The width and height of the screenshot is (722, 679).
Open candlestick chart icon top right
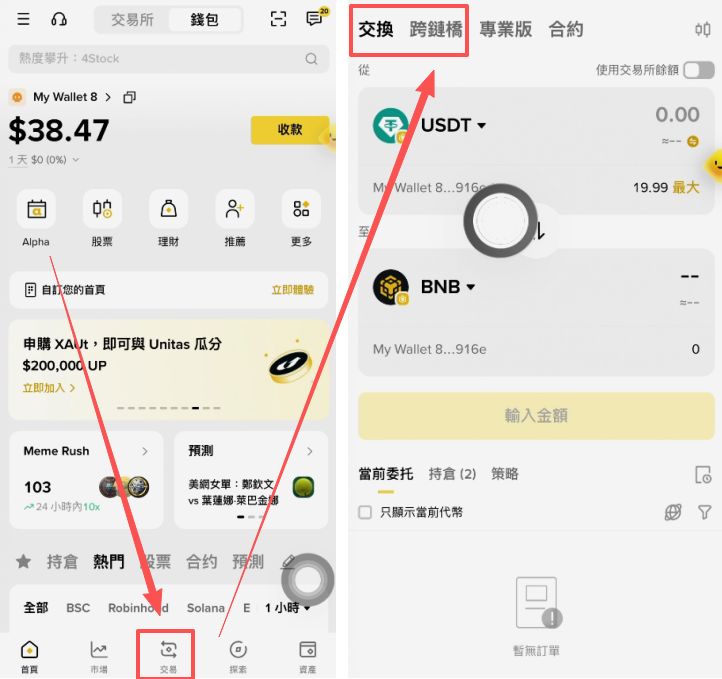(x=703, y=30)
